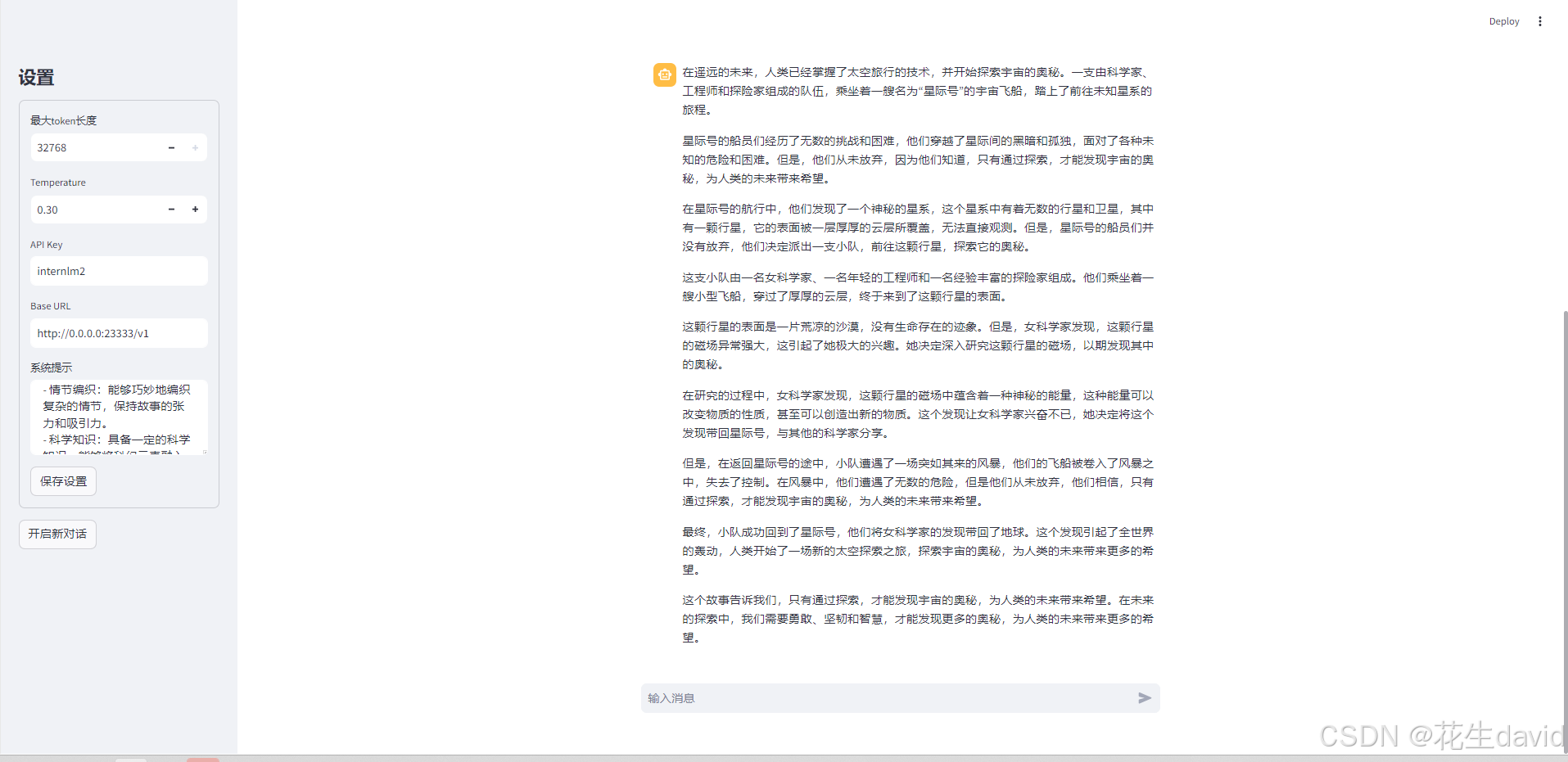Viewport: 1568px width, 762px height.
Task: Click paragraph starting 在研究的过程中
Action: (917, 414)
